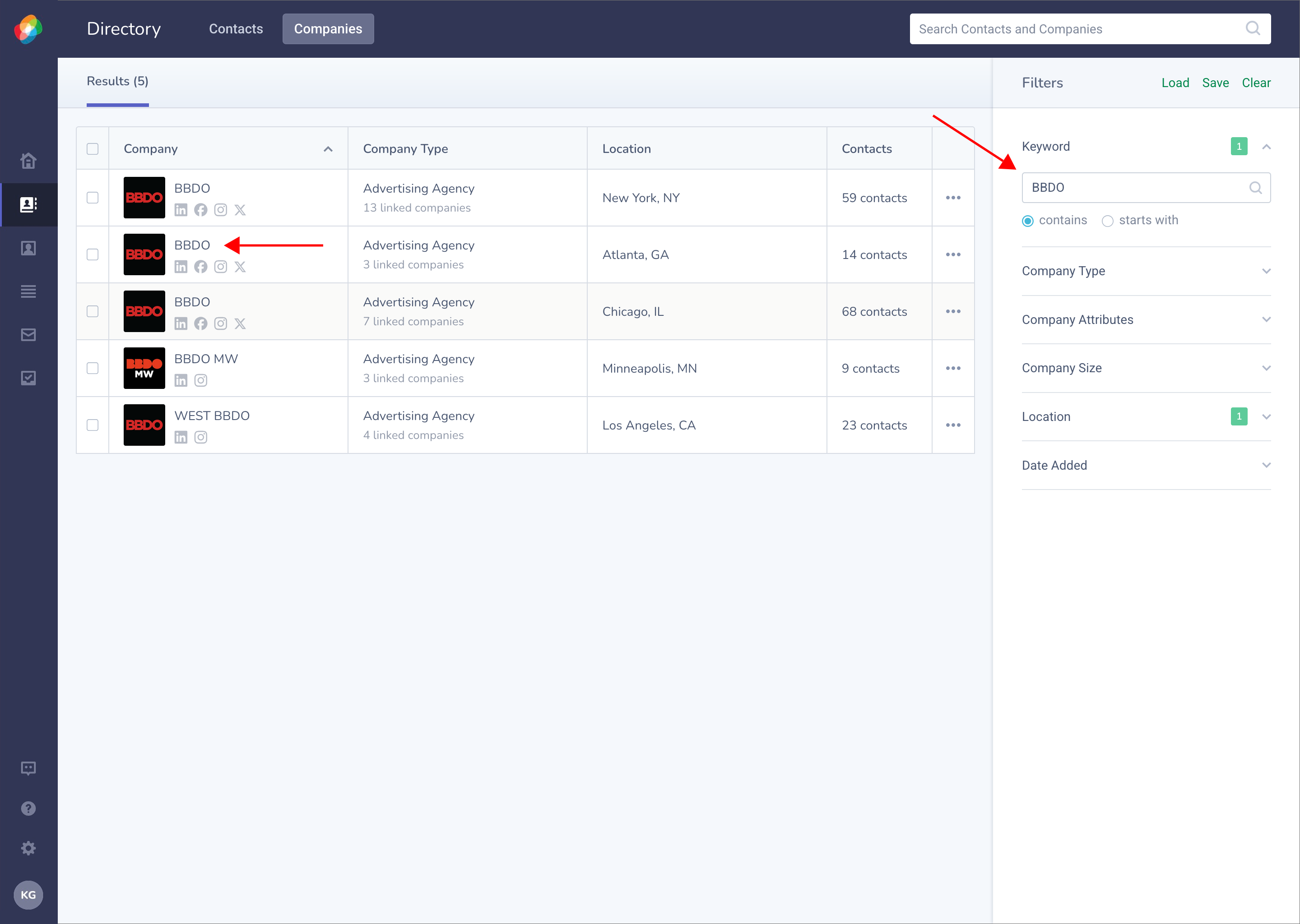Expand the Location filter
The height and width of the screenshot is (924, 1300).
(1267, 417)
